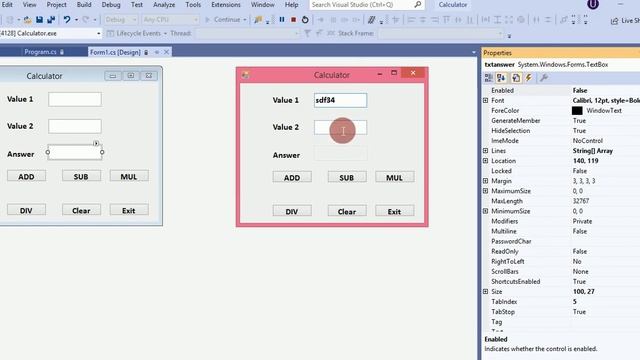Select the Value 1 textbox in the designer
This screenshot has width=640, height=360.
(x=75, y=99)
